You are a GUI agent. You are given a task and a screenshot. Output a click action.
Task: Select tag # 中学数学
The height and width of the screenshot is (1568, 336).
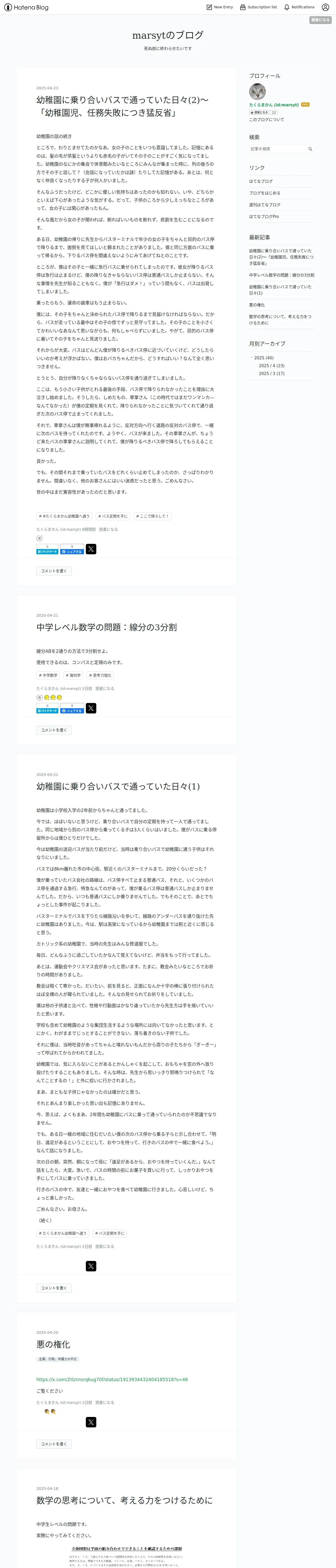(48, 675)
